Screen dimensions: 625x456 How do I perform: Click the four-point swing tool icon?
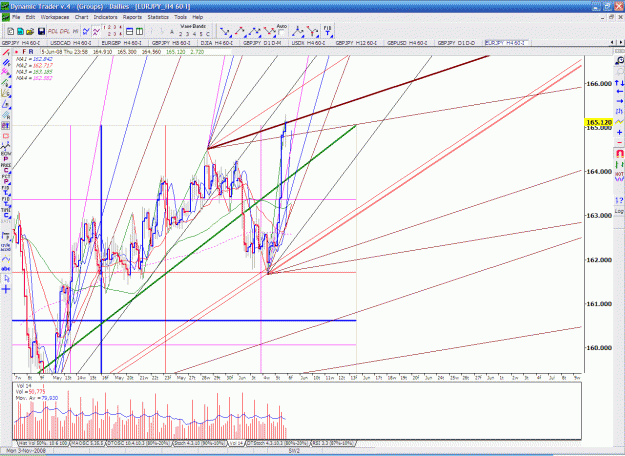[269, 31]
